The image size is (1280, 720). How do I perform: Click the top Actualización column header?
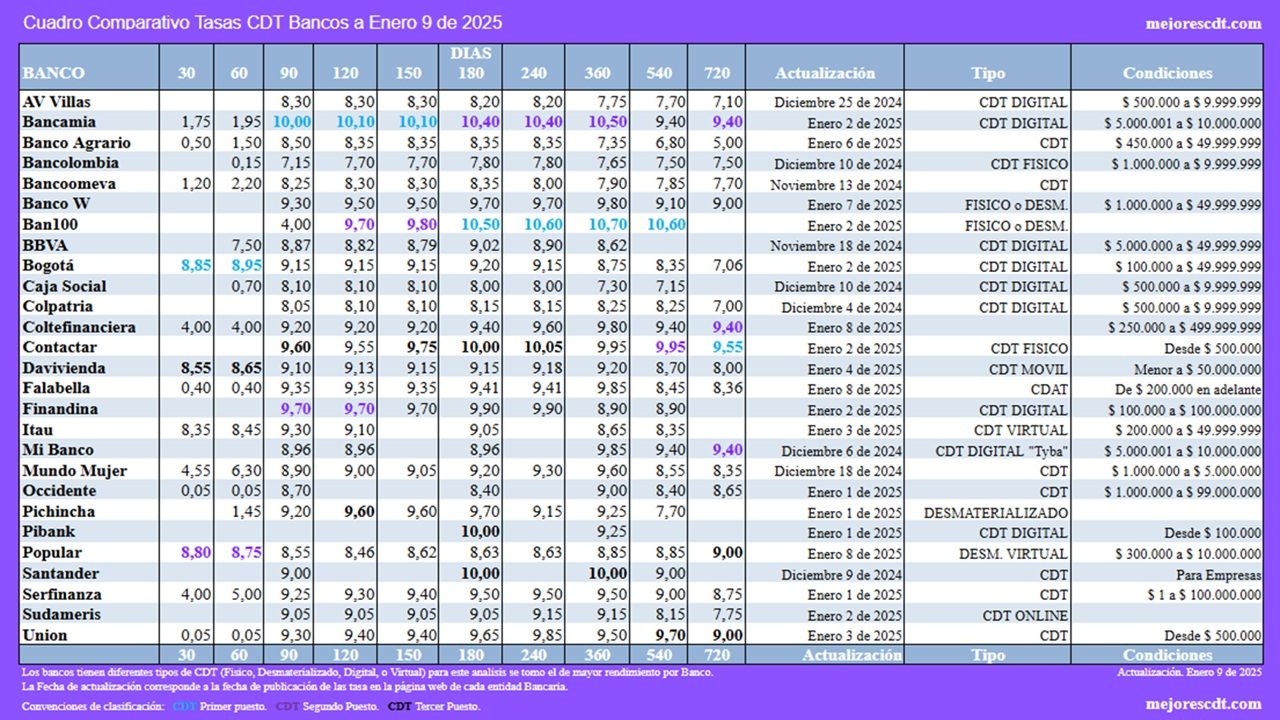pyautogui.click(x=824, y=73)
